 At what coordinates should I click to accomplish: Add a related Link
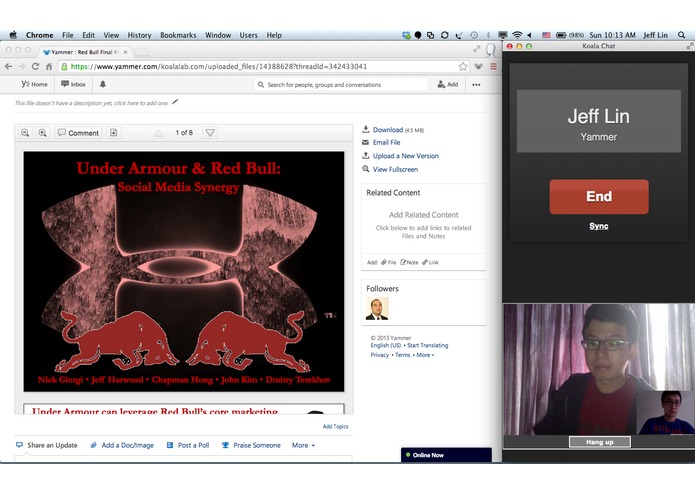click(430, 262)
